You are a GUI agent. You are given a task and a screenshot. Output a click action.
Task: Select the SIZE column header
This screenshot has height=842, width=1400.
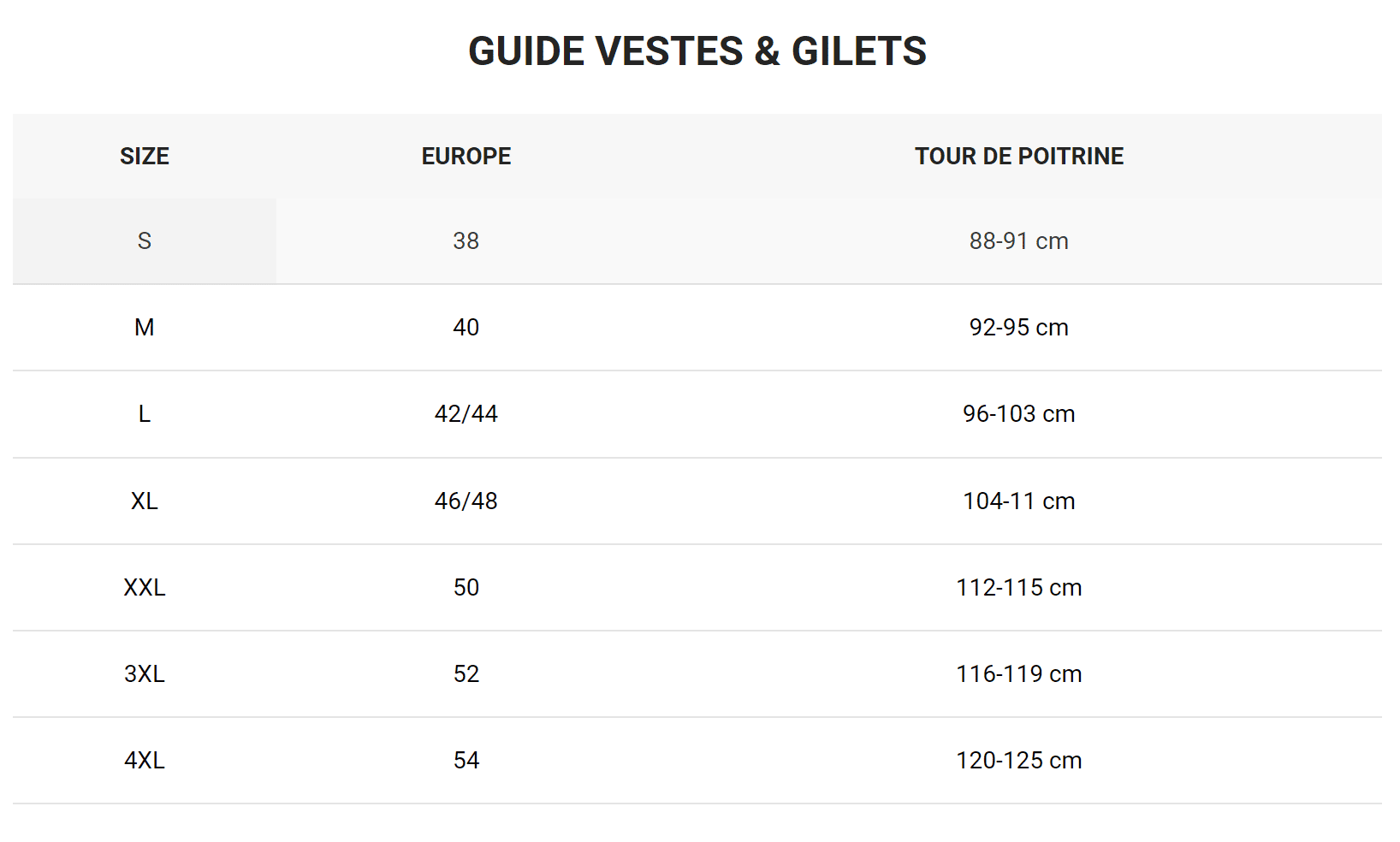tap(145, 156)
